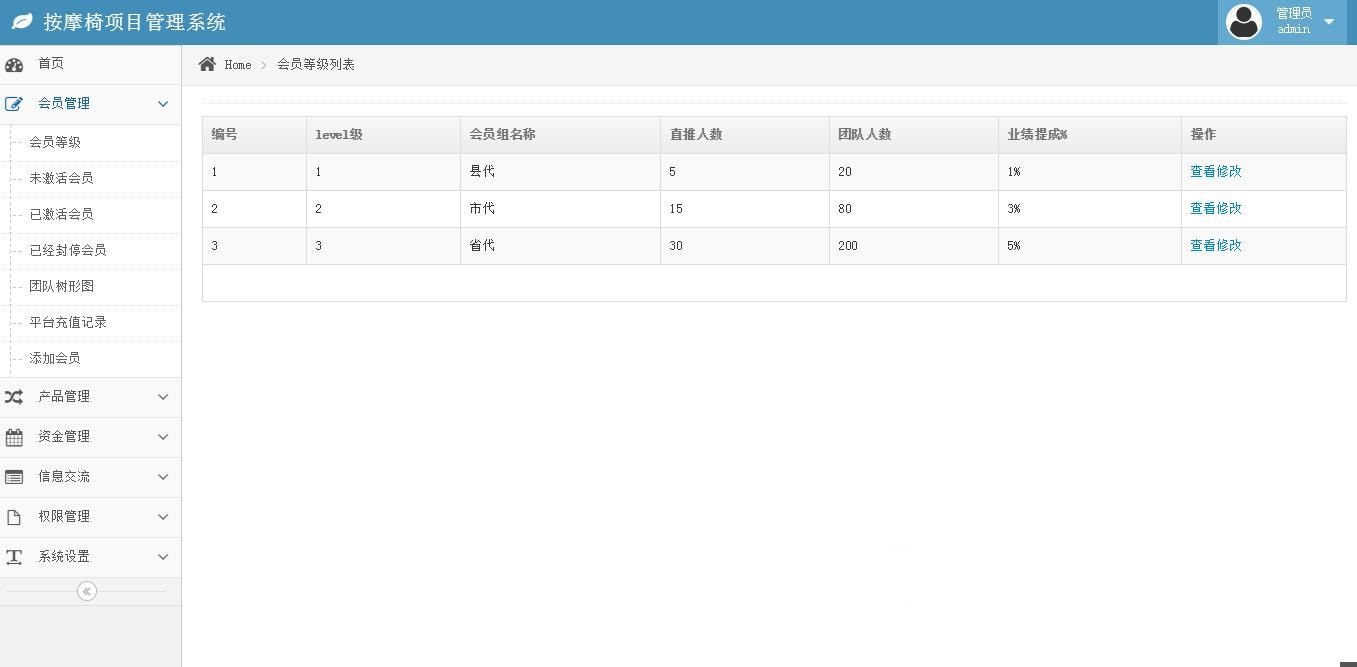
Task: Click the shuffle icon beside 产品管理
Action: [x=14, y=397]
